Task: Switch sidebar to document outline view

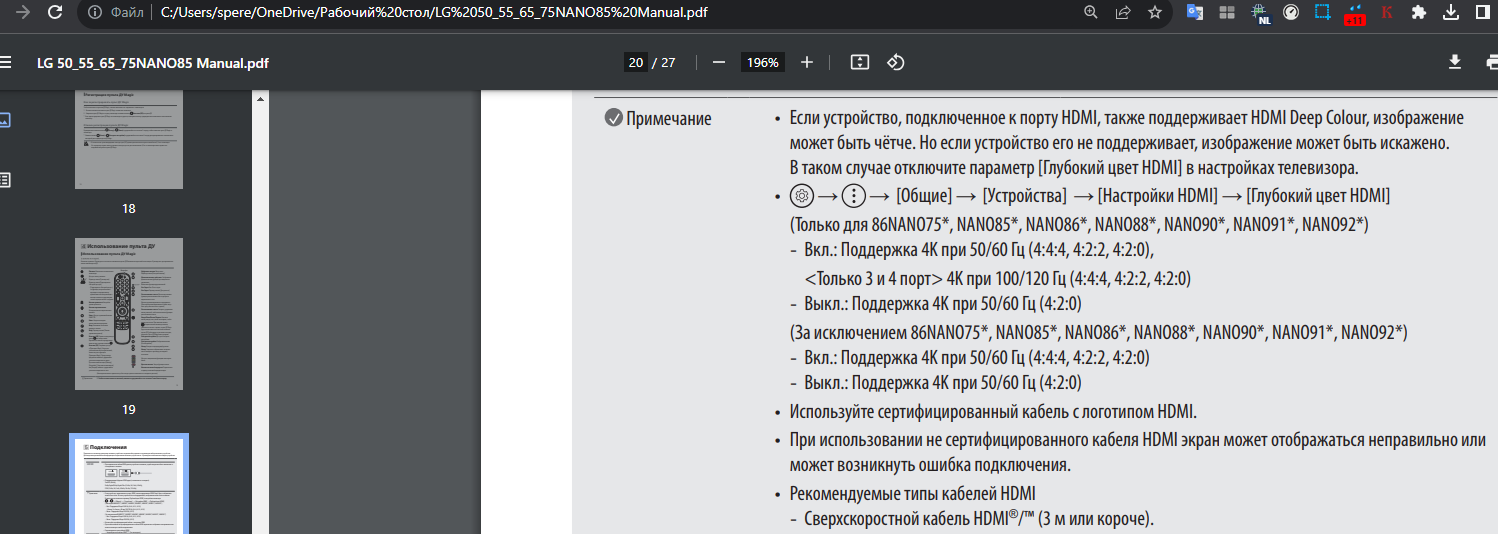Action: click(5, 180)
